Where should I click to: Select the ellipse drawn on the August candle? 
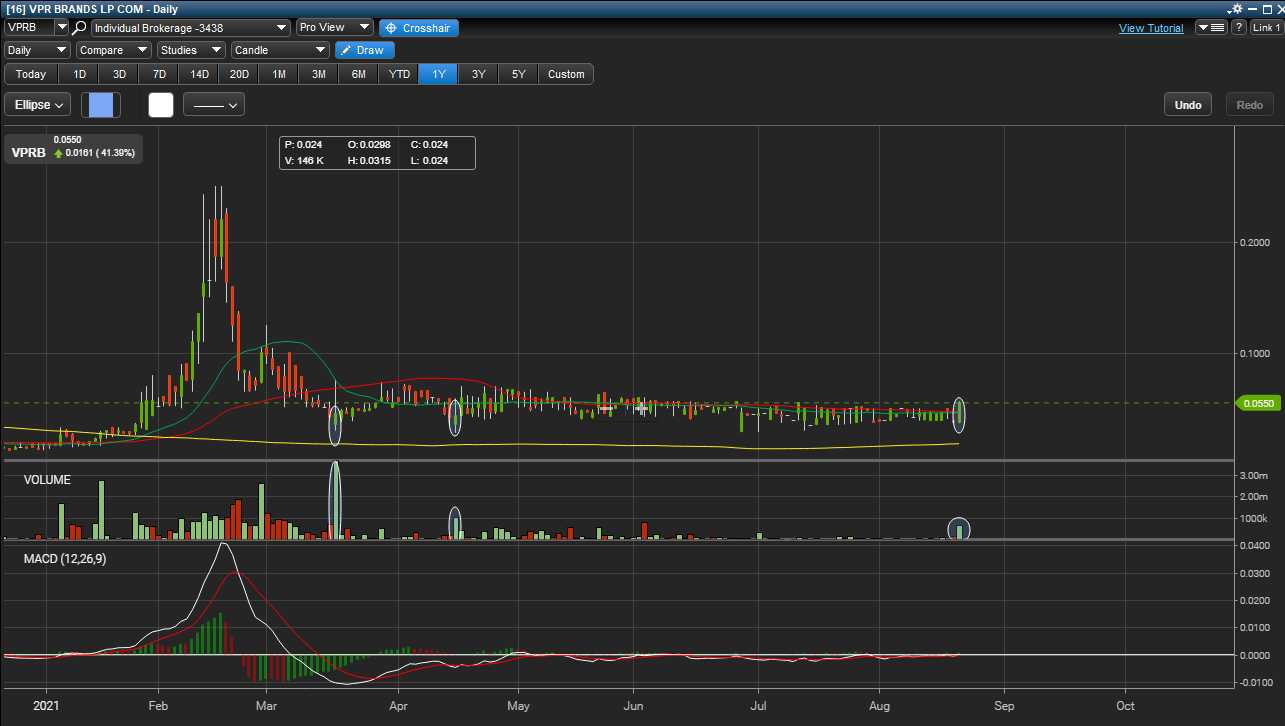tap(960, 413)
